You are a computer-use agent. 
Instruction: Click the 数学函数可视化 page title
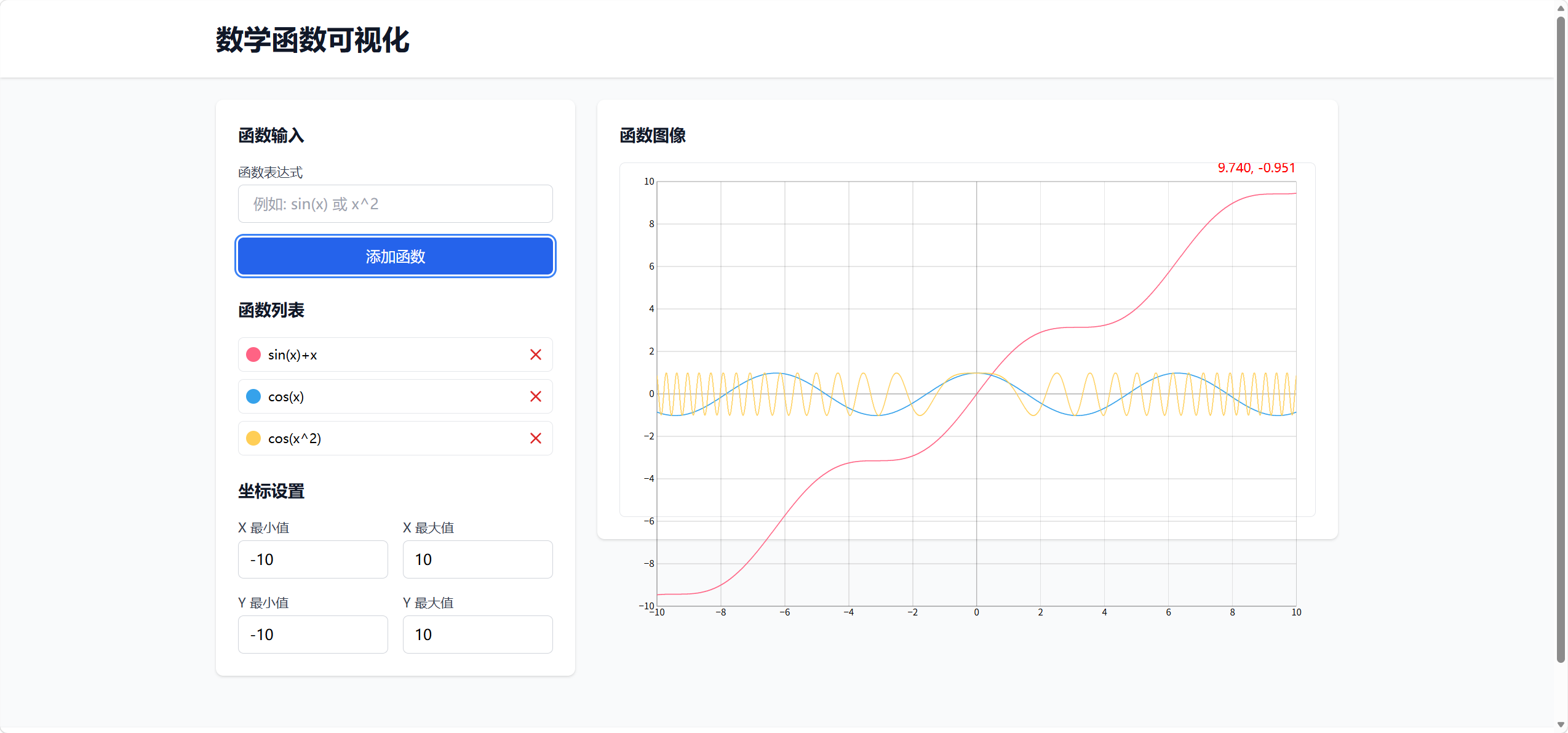312,40
